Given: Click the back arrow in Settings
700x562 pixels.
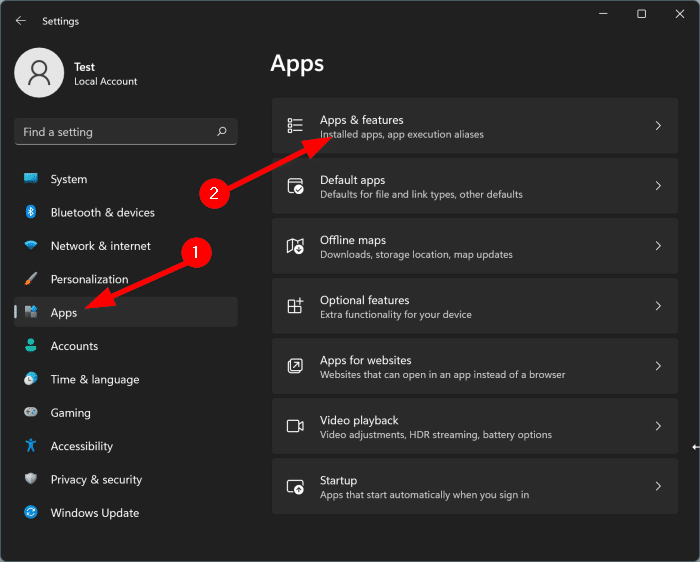Looking at the screenshot, I should click(x=21, y=21).
